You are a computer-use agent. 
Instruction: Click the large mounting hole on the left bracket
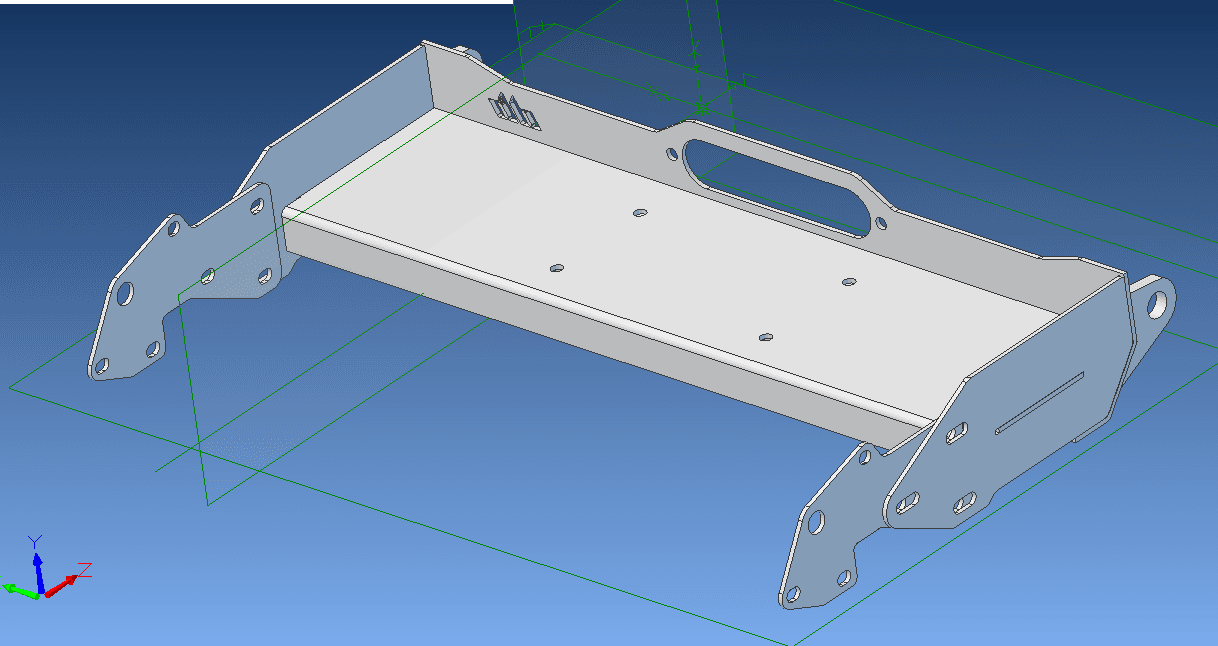point(127,296)
